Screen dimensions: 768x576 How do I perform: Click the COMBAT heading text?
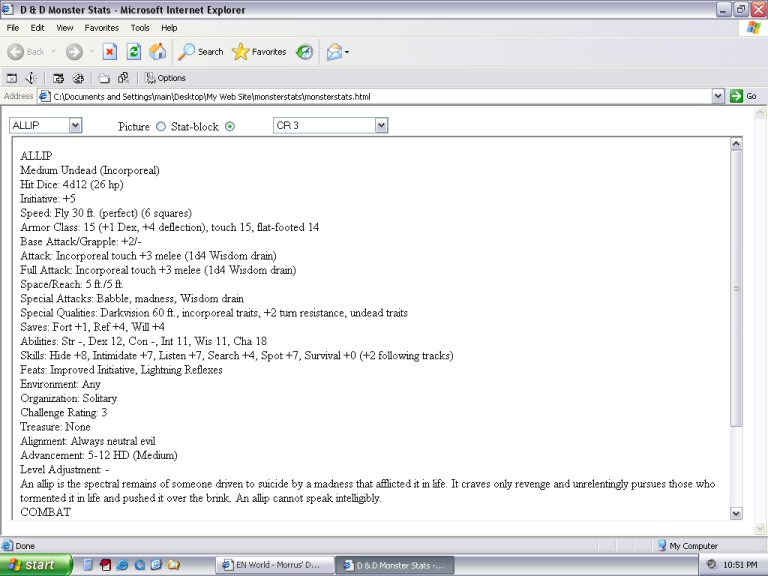tap(45, 512)
